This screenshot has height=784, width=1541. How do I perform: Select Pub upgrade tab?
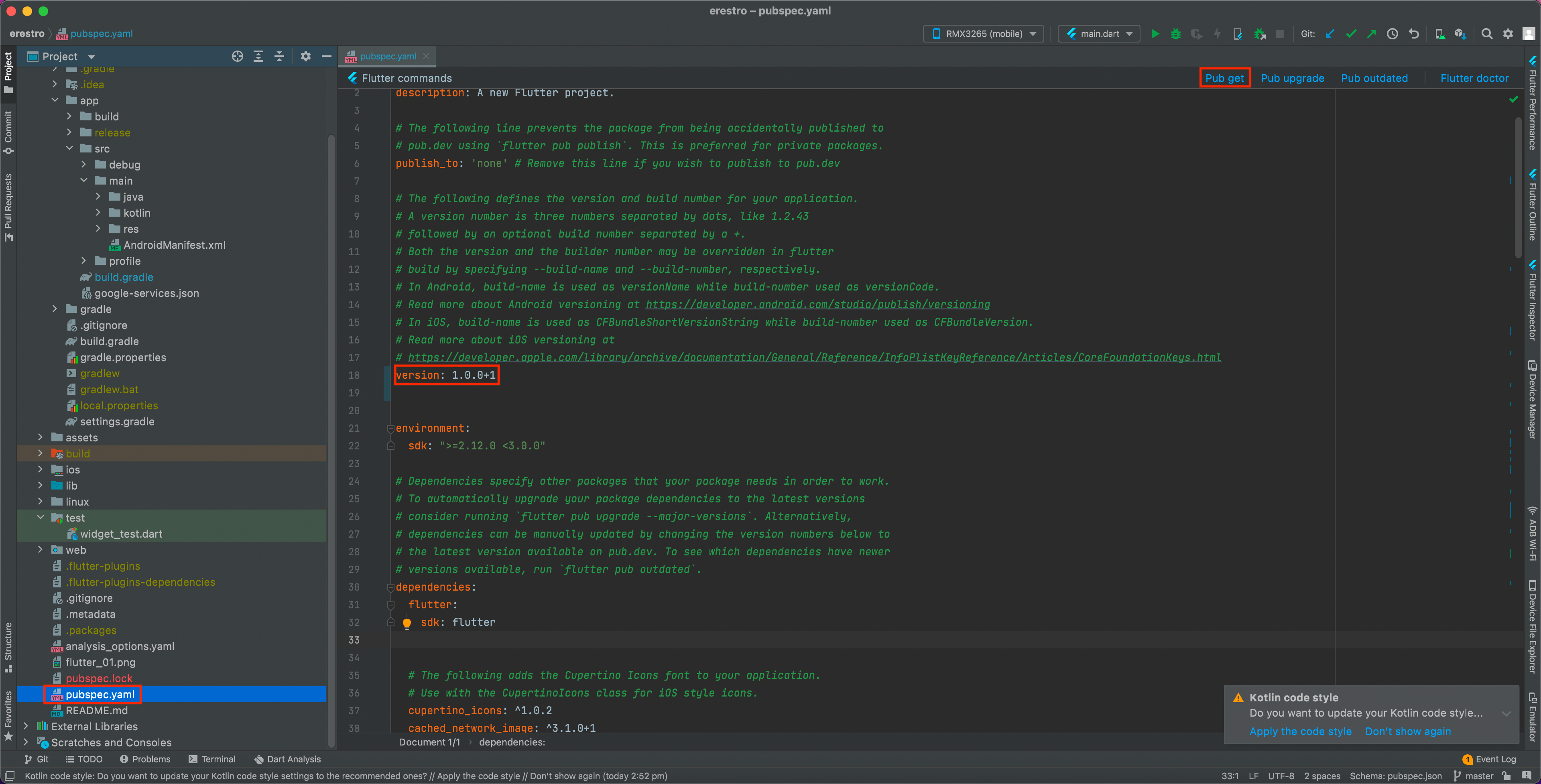pos(1293,77)
